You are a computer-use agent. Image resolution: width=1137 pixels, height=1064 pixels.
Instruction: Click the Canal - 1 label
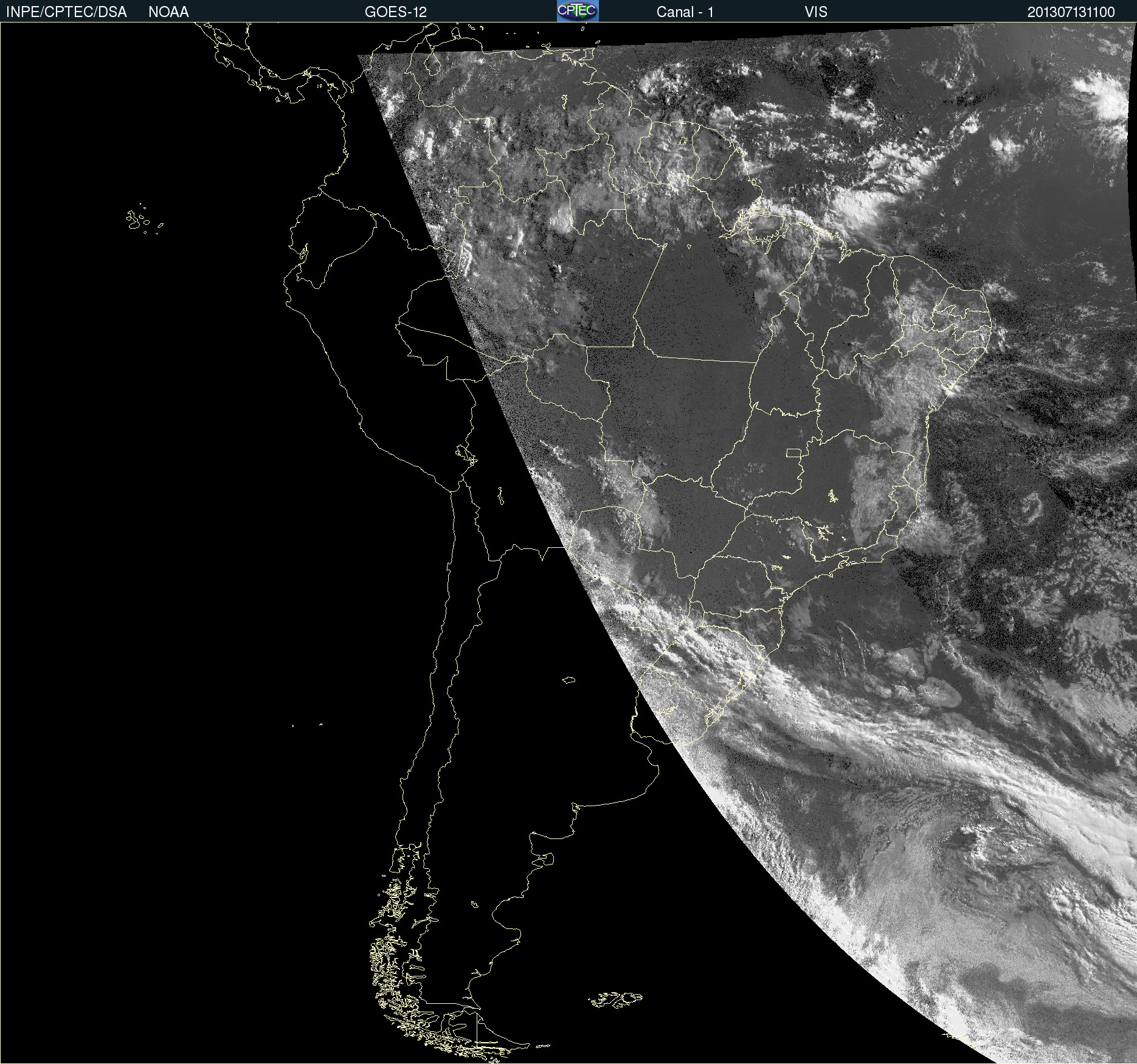click(x=685, y=12)
